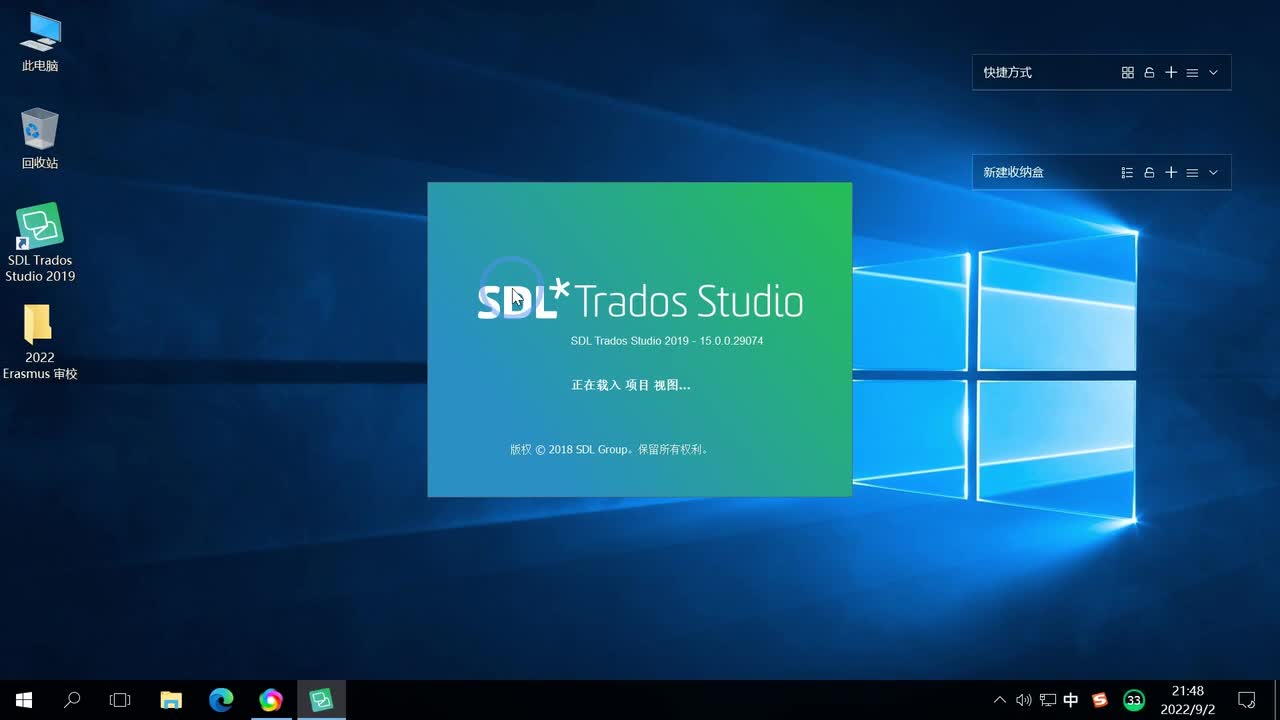The height and width of the screenshot is (720, 1280).
Task: Select the 2022 Erasmus 审校 folder
Action: 40,342
